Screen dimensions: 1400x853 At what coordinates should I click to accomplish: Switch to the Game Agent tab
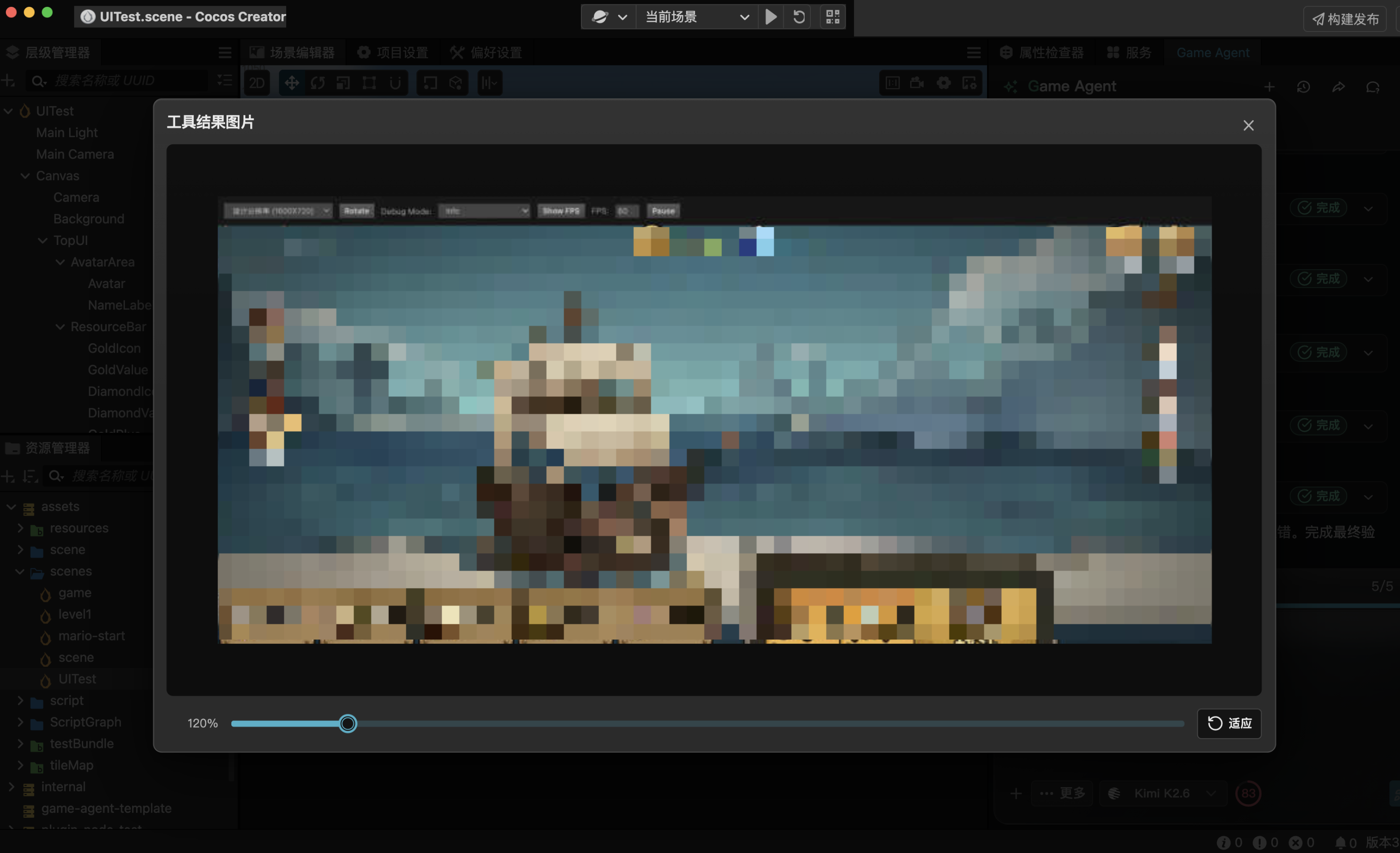(1213, 53)
